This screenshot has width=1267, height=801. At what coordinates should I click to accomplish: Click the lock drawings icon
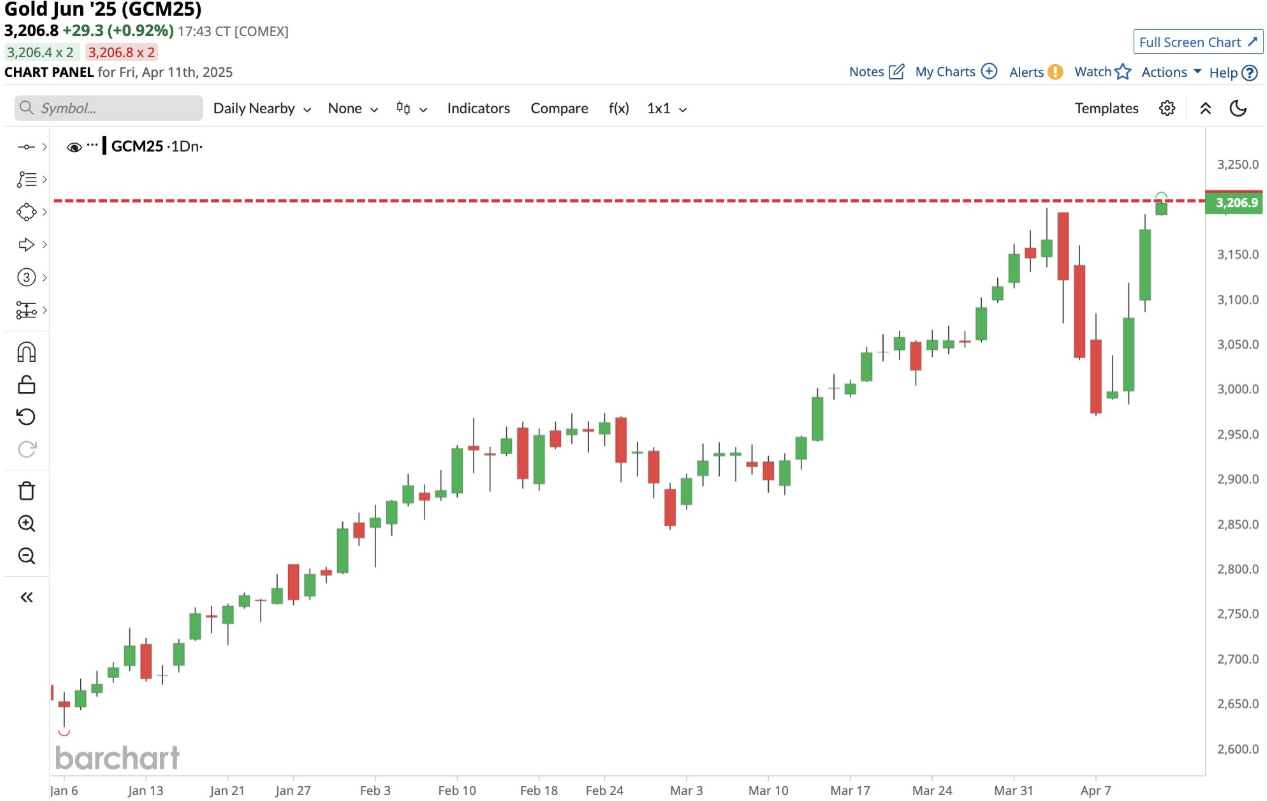27,384
